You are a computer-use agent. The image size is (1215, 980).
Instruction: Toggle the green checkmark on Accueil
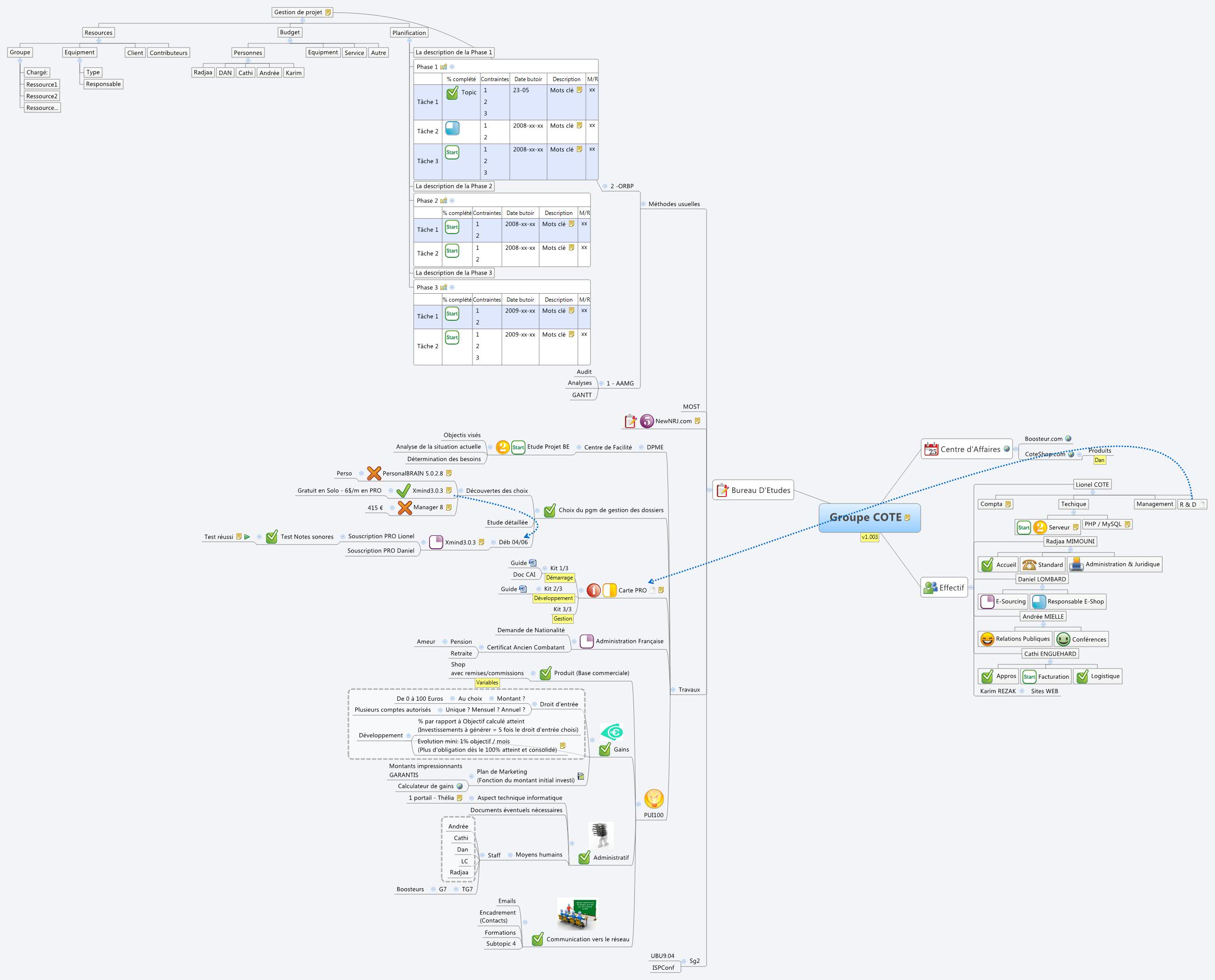click(987, 565)
